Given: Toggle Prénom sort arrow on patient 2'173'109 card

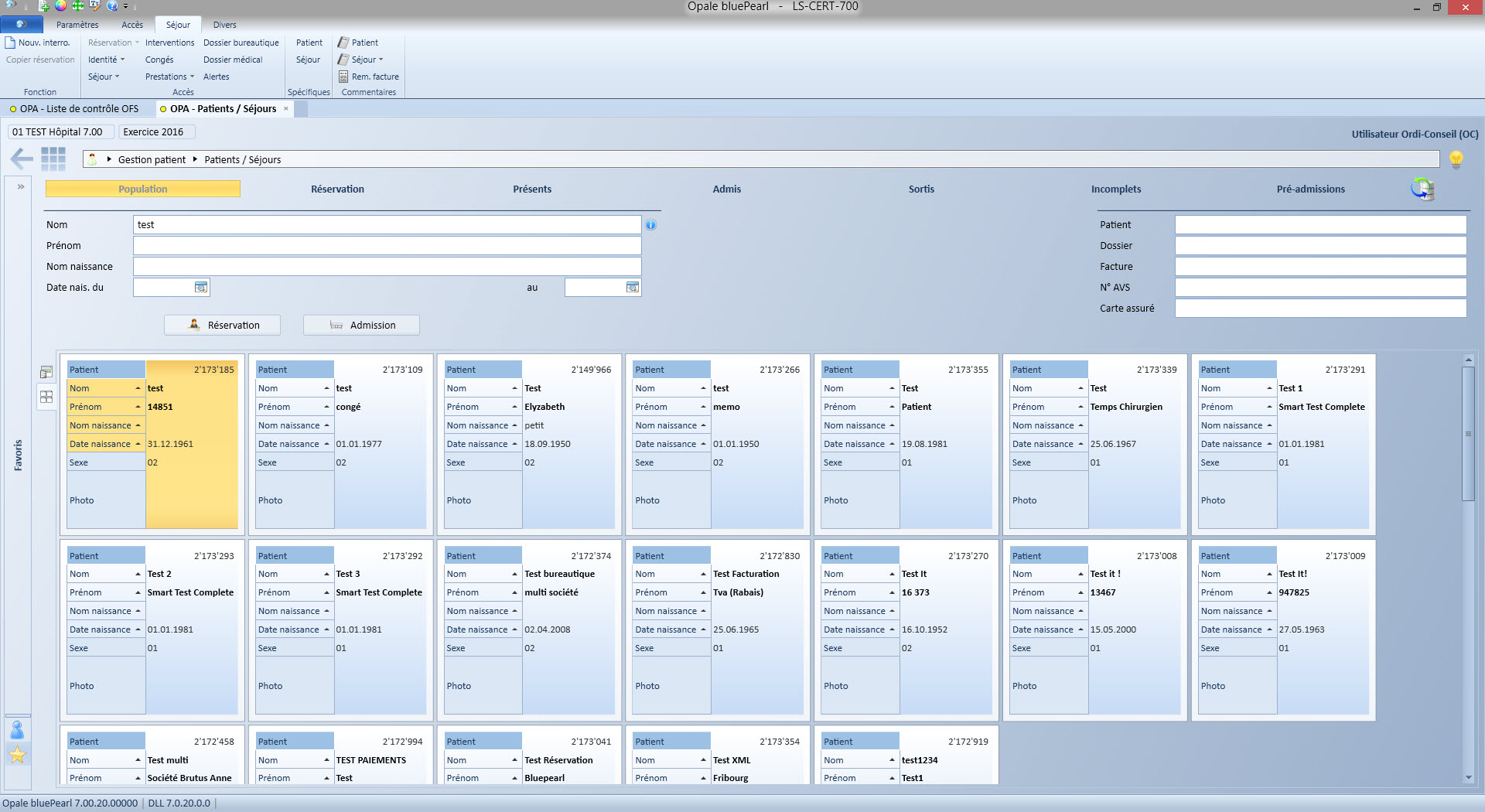Looking at the screenshot, I should 326,407.
